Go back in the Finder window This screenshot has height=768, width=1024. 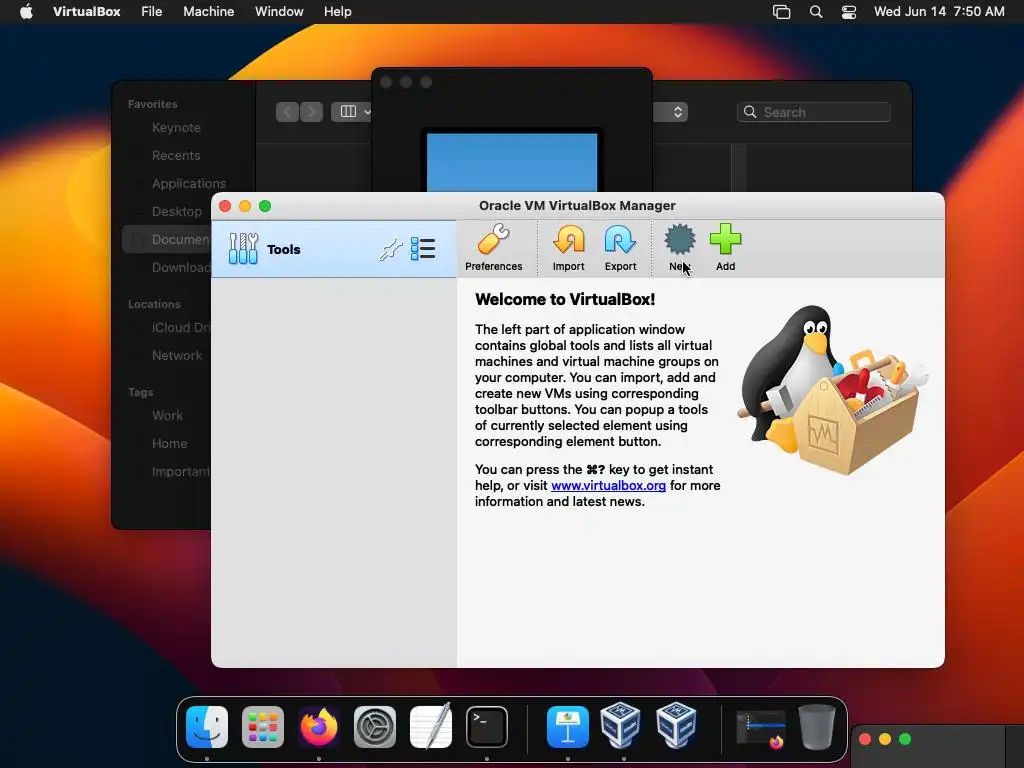click(287, 112)
